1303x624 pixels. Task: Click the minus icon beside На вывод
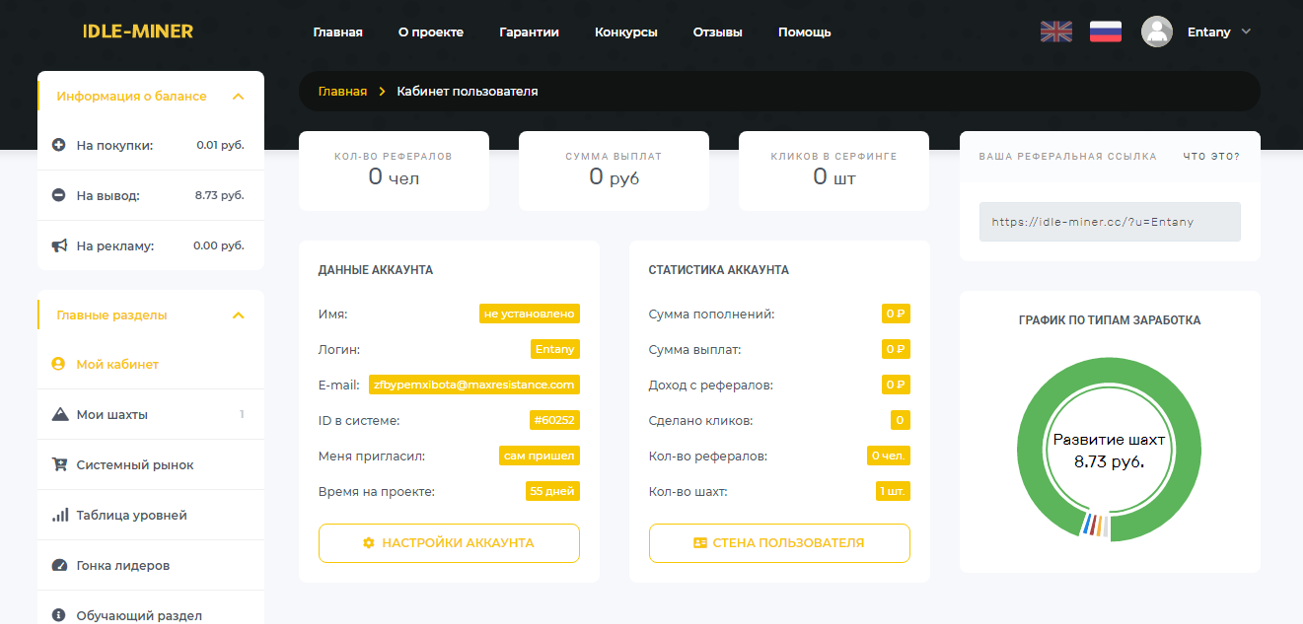[59, 195]
